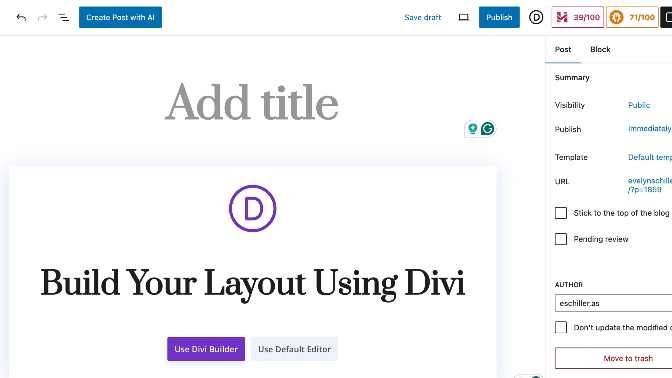The width and height of the screenshot is (672, 378).
Task: Click the green lightbulb suggestion icon
Action: [472, 129]
